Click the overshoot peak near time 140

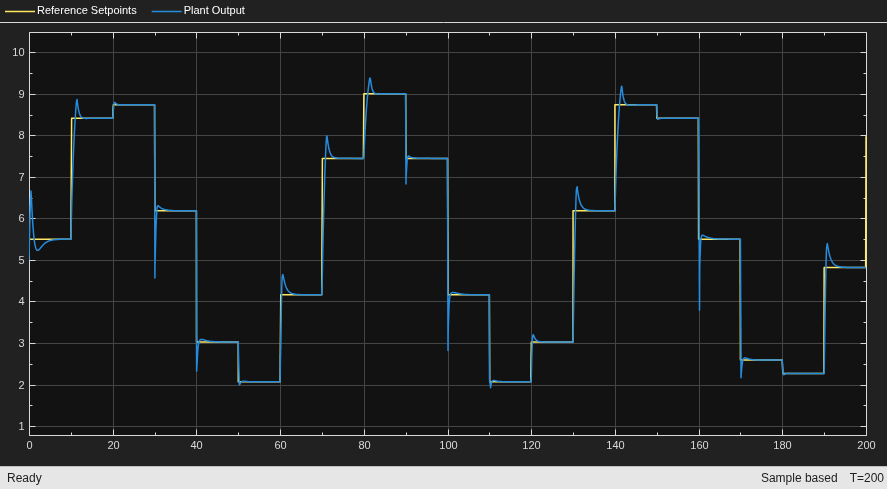[622, 87]
